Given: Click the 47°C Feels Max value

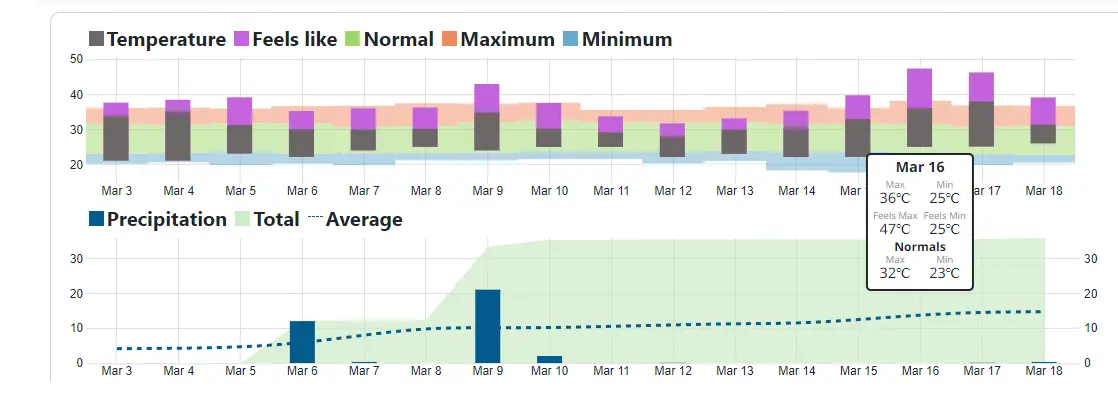Looking at the screenshot, I should coord(894,229).
